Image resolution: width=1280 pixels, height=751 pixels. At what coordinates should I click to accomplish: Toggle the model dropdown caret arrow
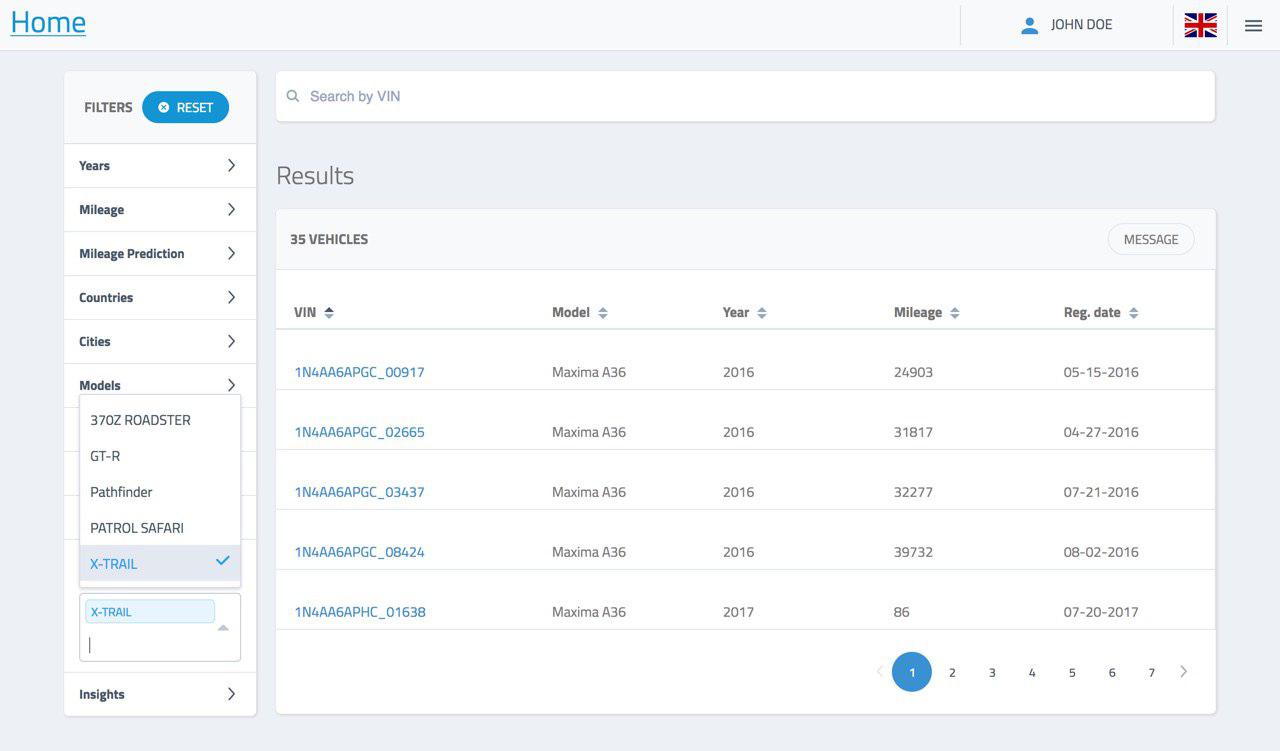click(x=223, y=628)
